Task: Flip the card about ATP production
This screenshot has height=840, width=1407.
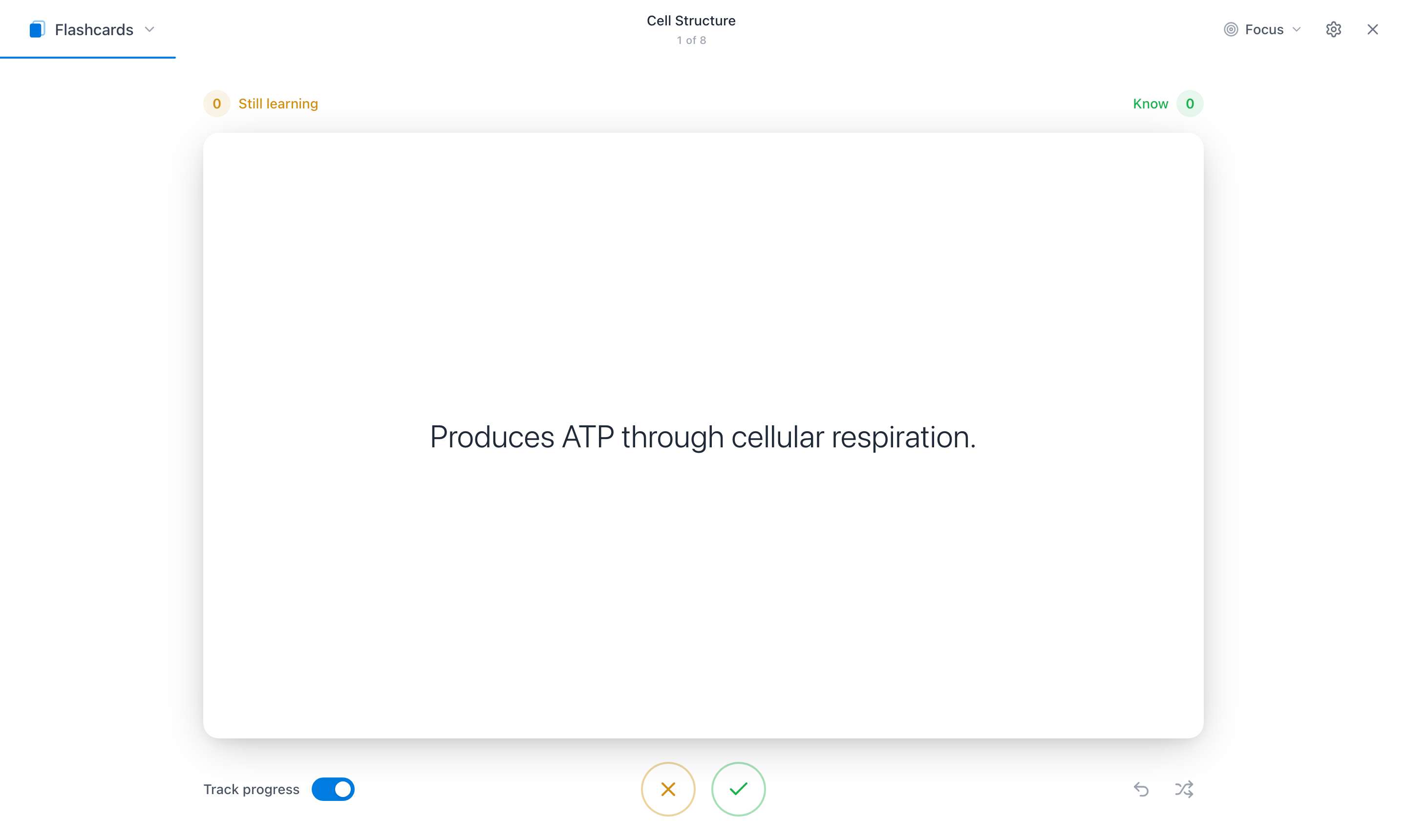Action: coord(703,435)
